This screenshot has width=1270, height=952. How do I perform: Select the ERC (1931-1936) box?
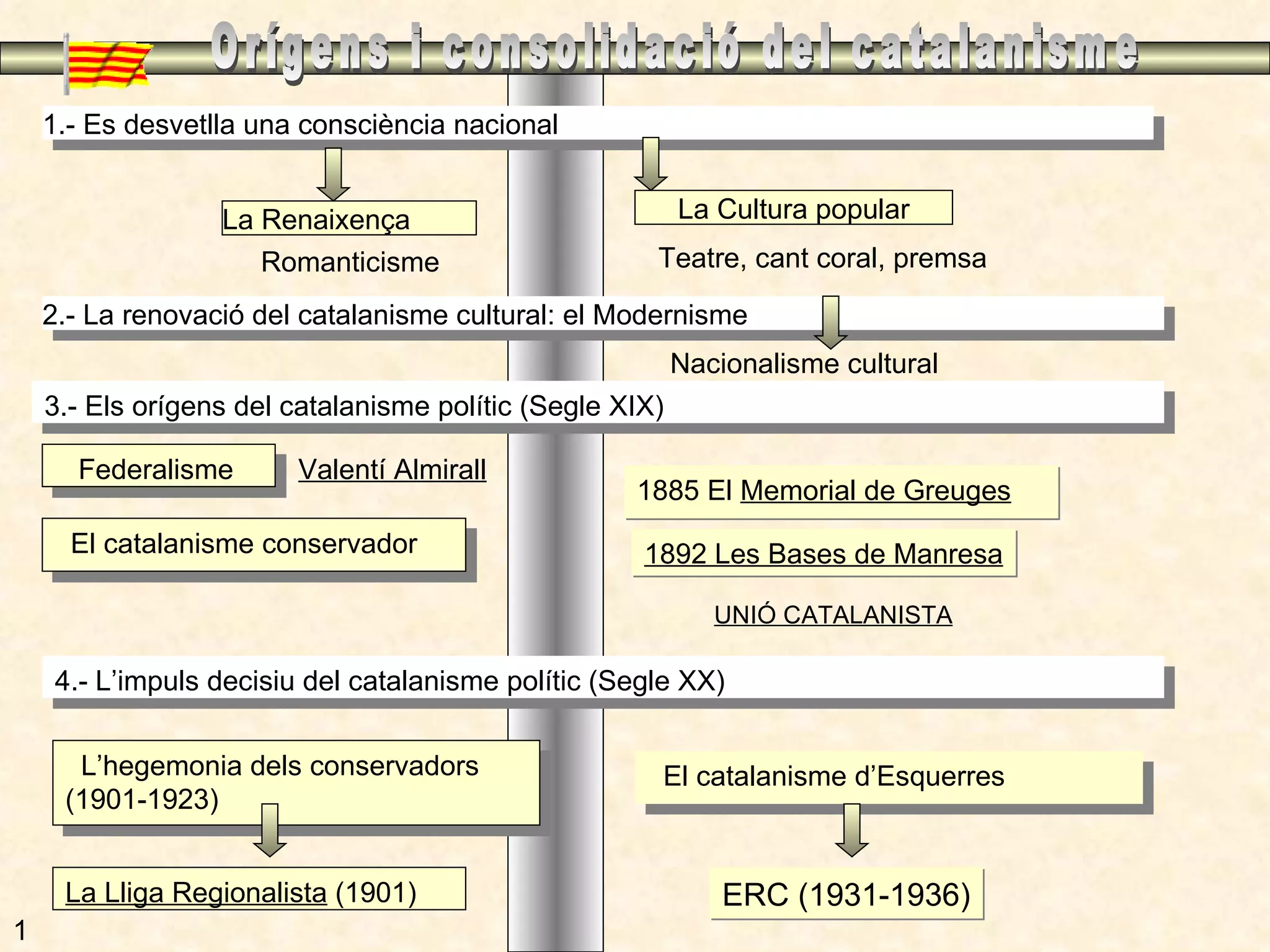[x=846, y=895]
